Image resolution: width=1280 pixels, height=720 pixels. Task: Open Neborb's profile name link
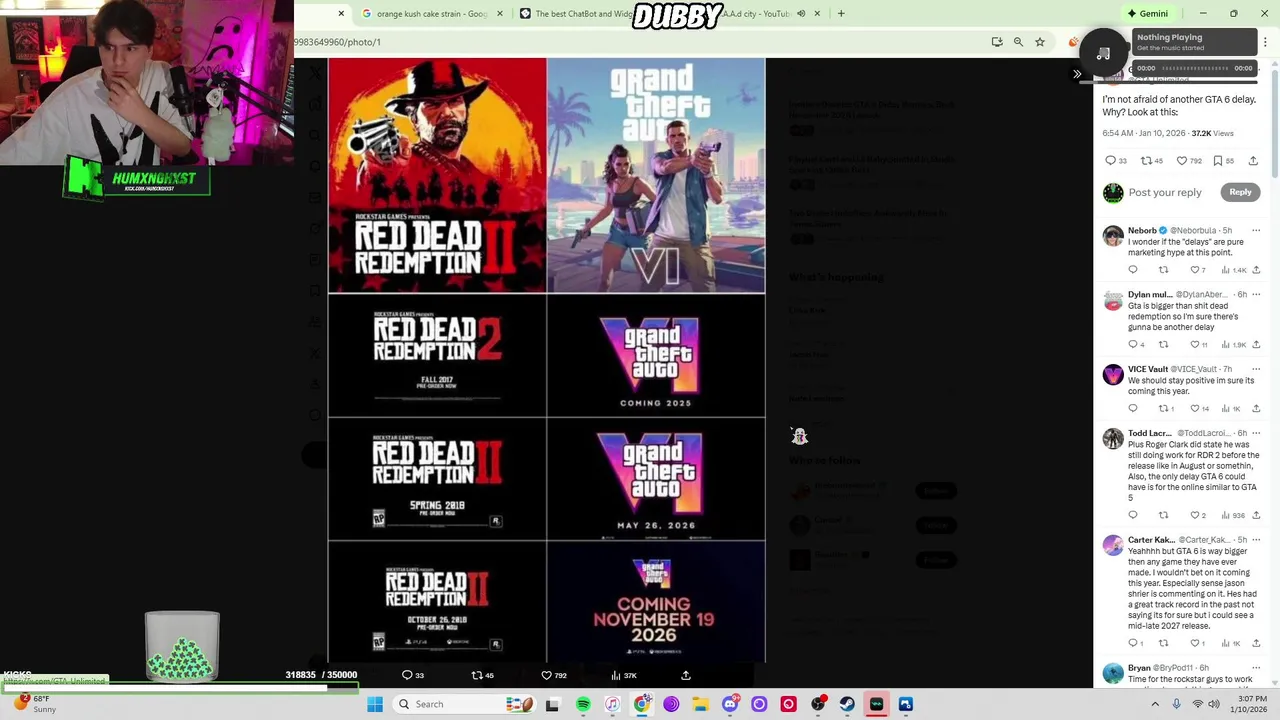[x=1142, y=231]
